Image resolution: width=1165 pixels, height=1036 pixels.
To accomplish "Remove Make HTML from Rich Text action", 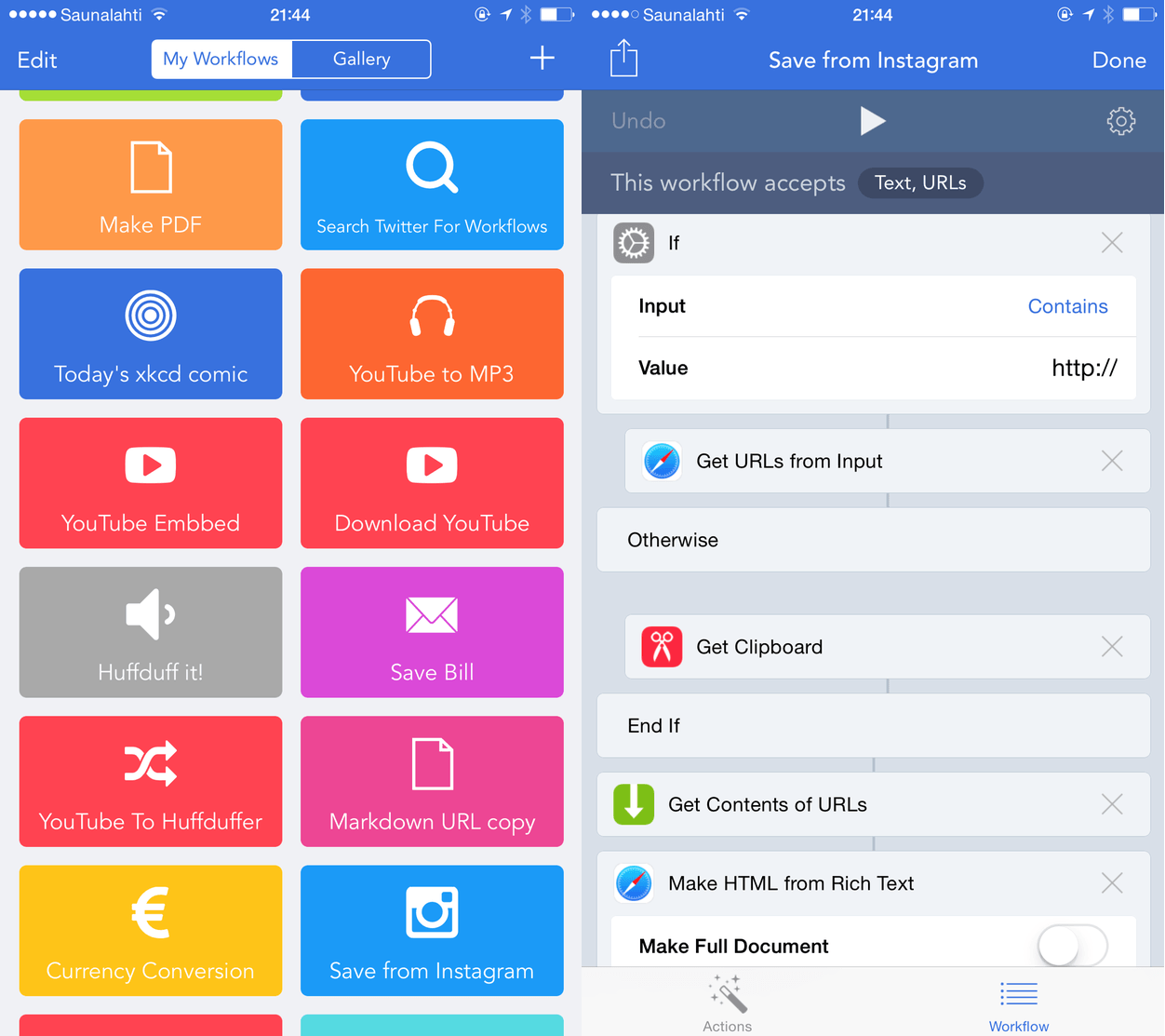I will click(x=1112, y=883).
